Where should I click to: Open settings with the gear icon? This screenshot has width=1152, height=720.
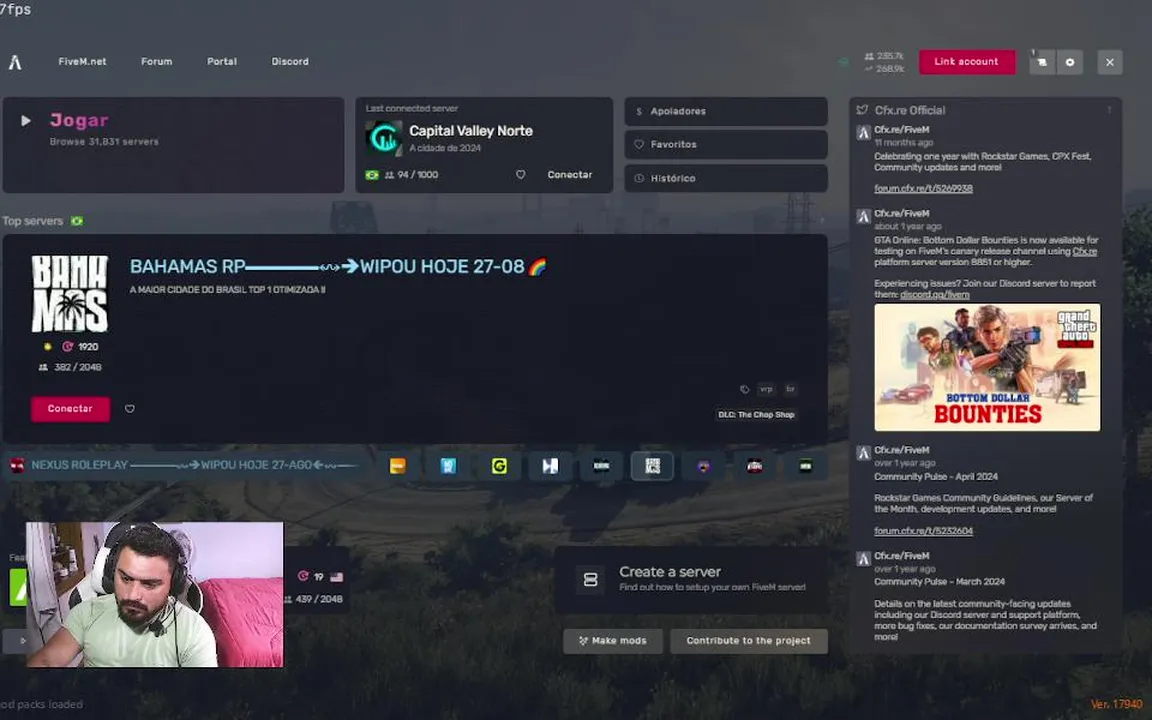click(x=1070, y=62)
